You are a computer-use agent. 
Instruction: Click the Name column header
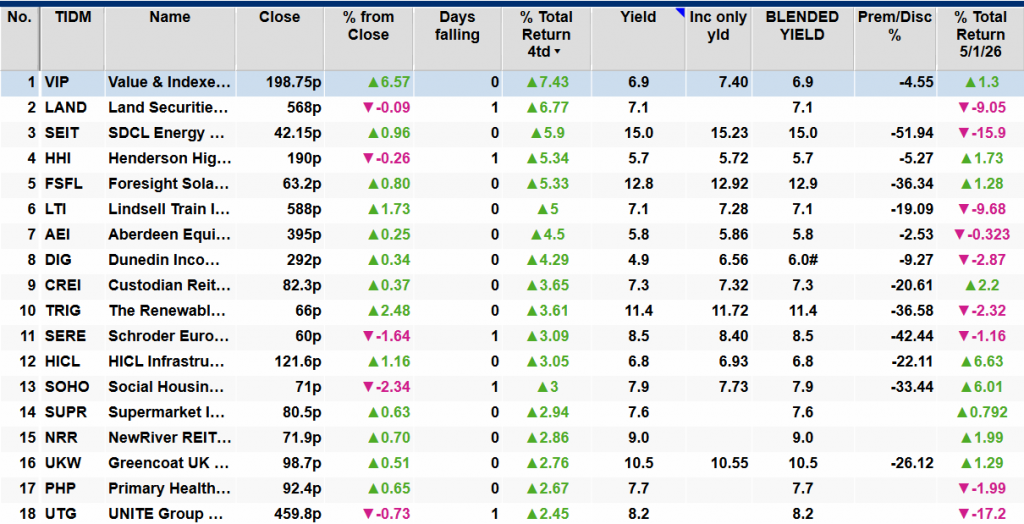pos(169,17)
